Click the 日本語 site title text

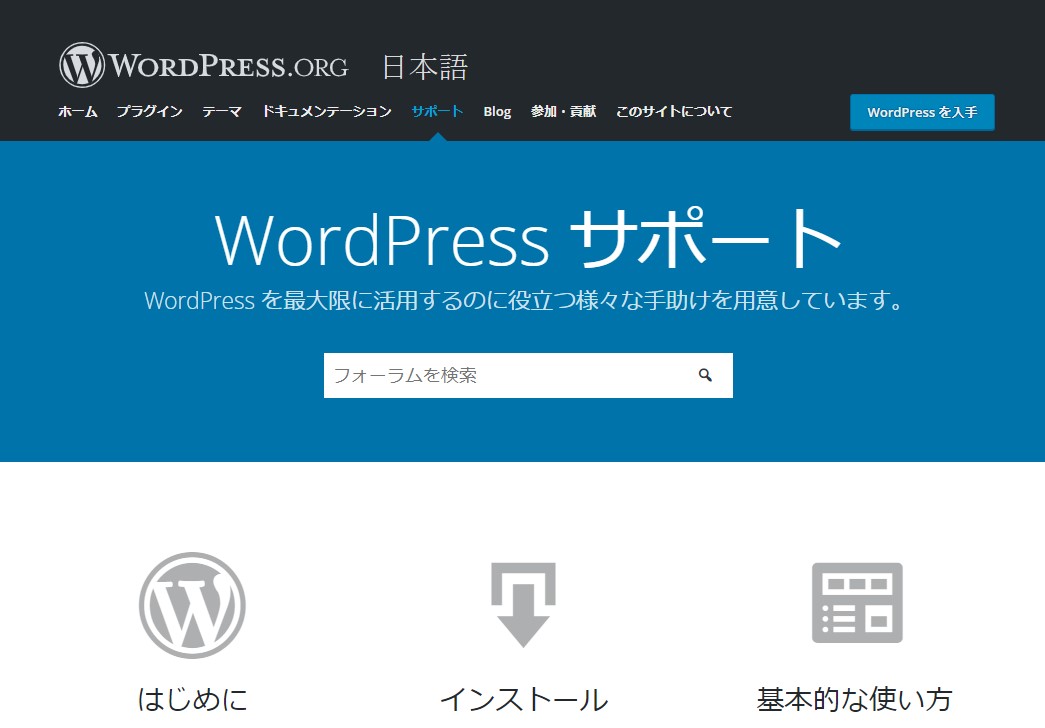[x=425, y=67]
